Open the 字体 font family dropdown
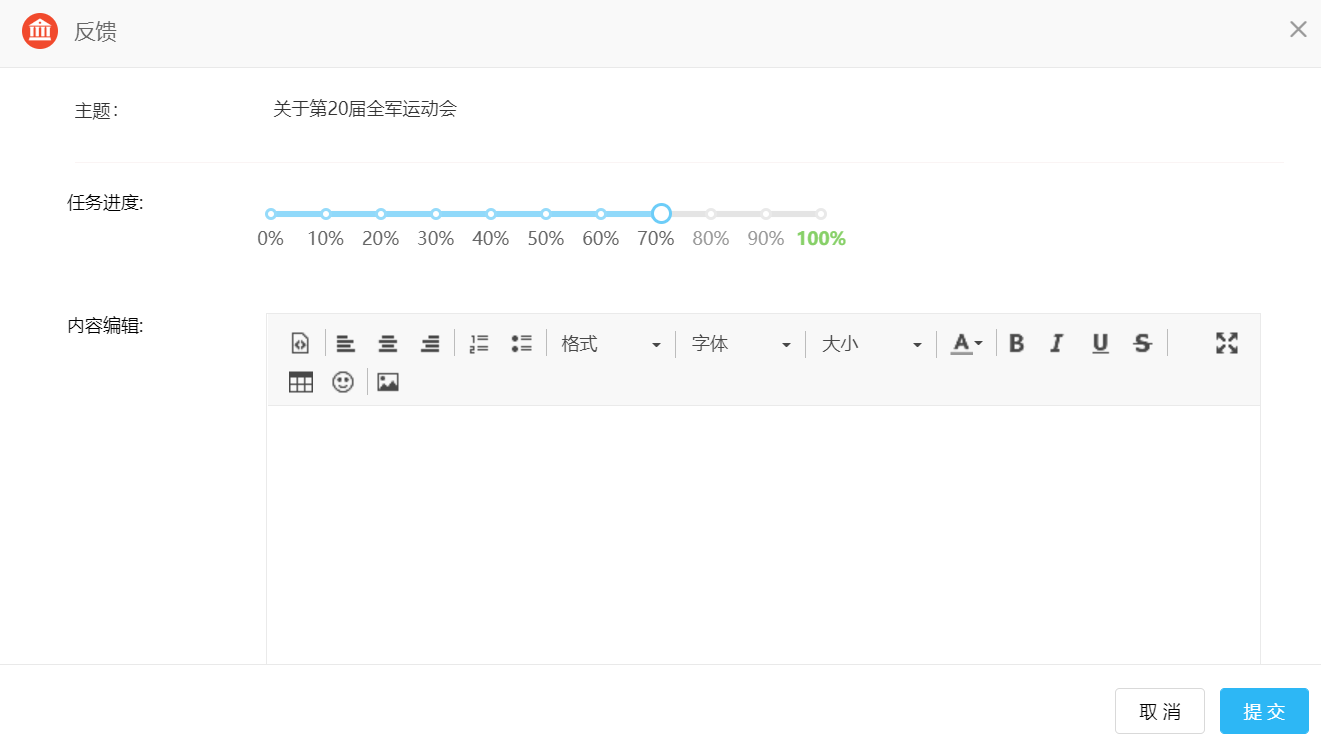This screenshot has height=747, width=1321. tap(740, 343)
